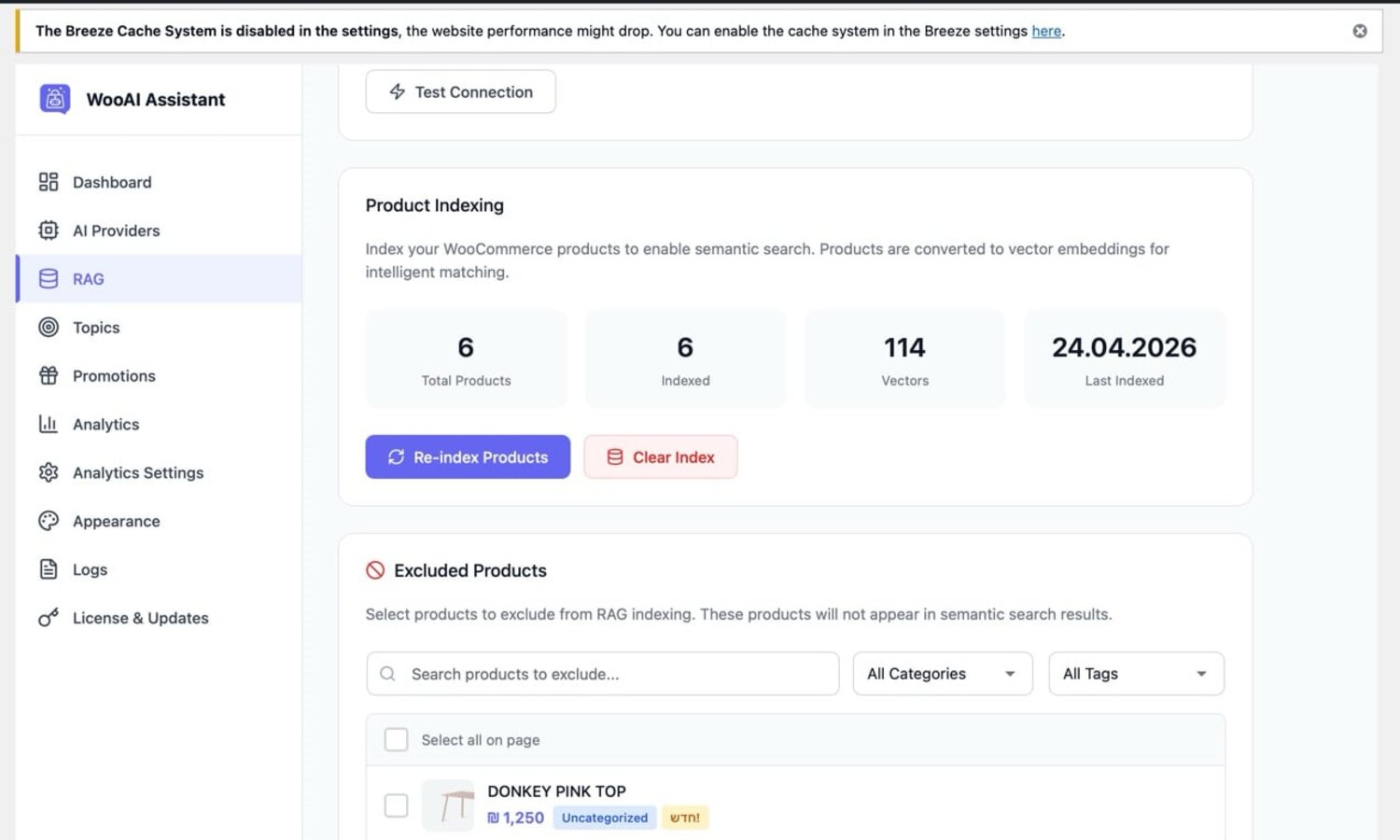Screen dimensions: 1400x840
Task: Click the Re-index Products button
Action: [x=468, y=457]
